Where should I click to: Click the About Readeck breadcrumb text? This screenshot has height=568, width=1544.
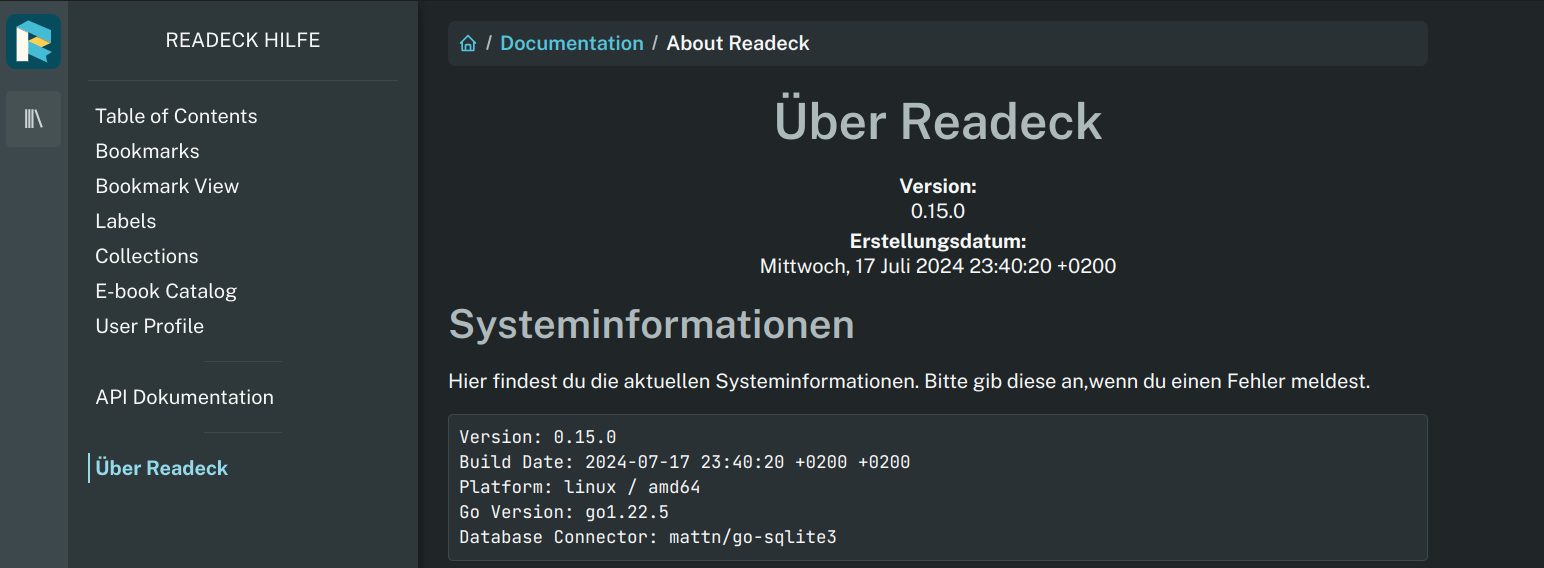[x=738, y=43]
